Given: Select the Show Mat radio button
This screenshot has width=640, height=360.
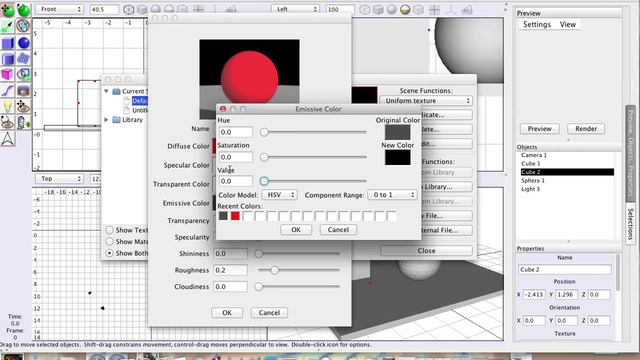Looking at the screenshot, I should (109, 242).
